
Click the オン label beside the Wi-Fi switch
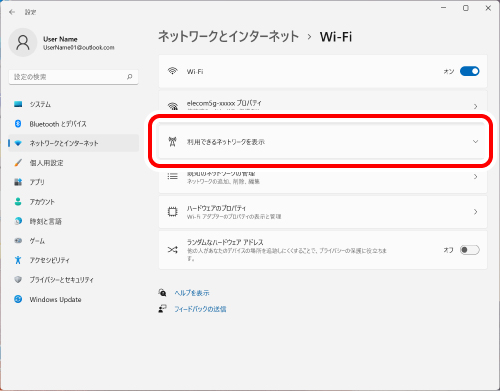coord(449,71)
